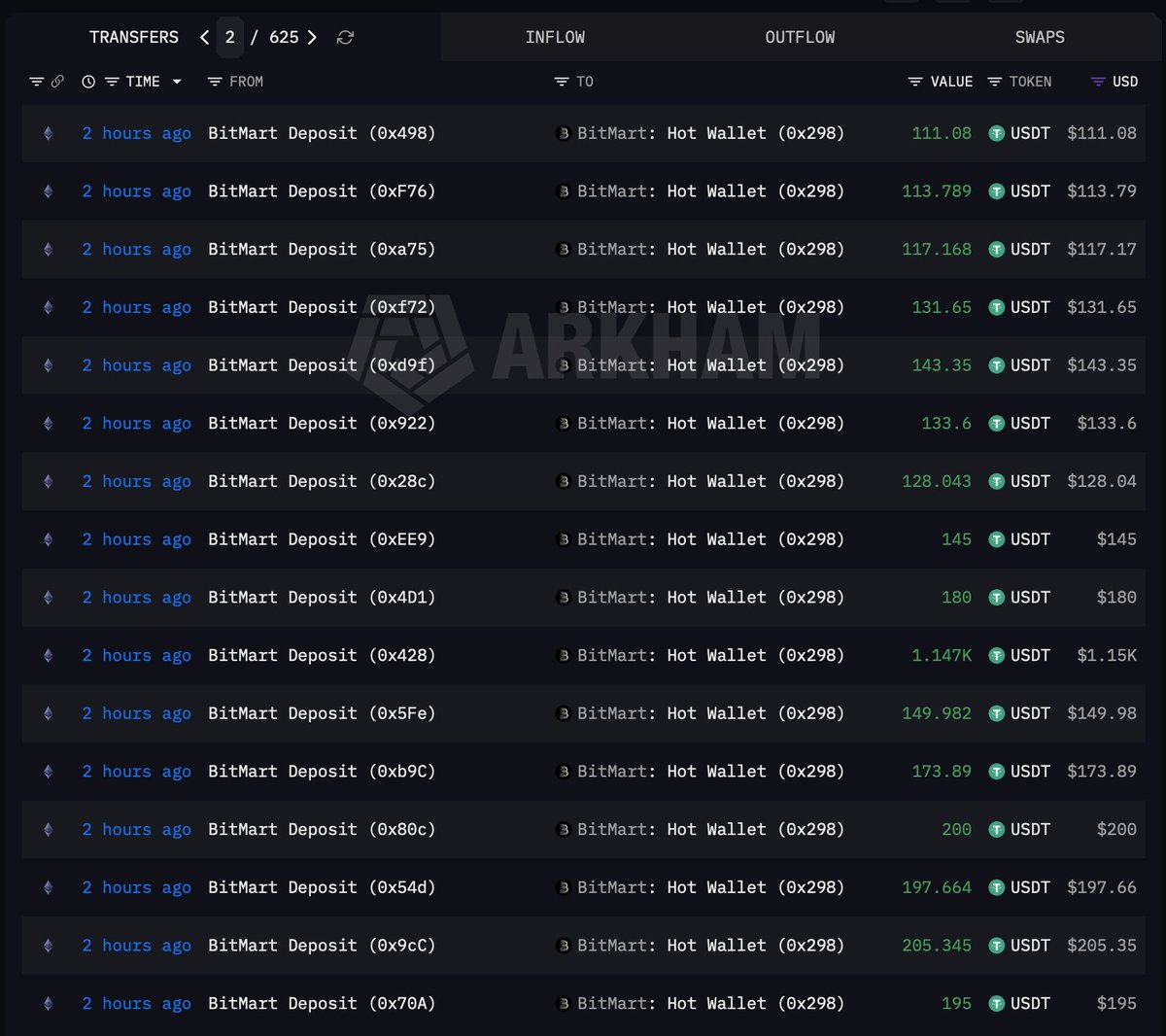Click BitMart logo in 0x28c row
Viewport: 1166px width, 1036px height.
(x=563, y=482)
